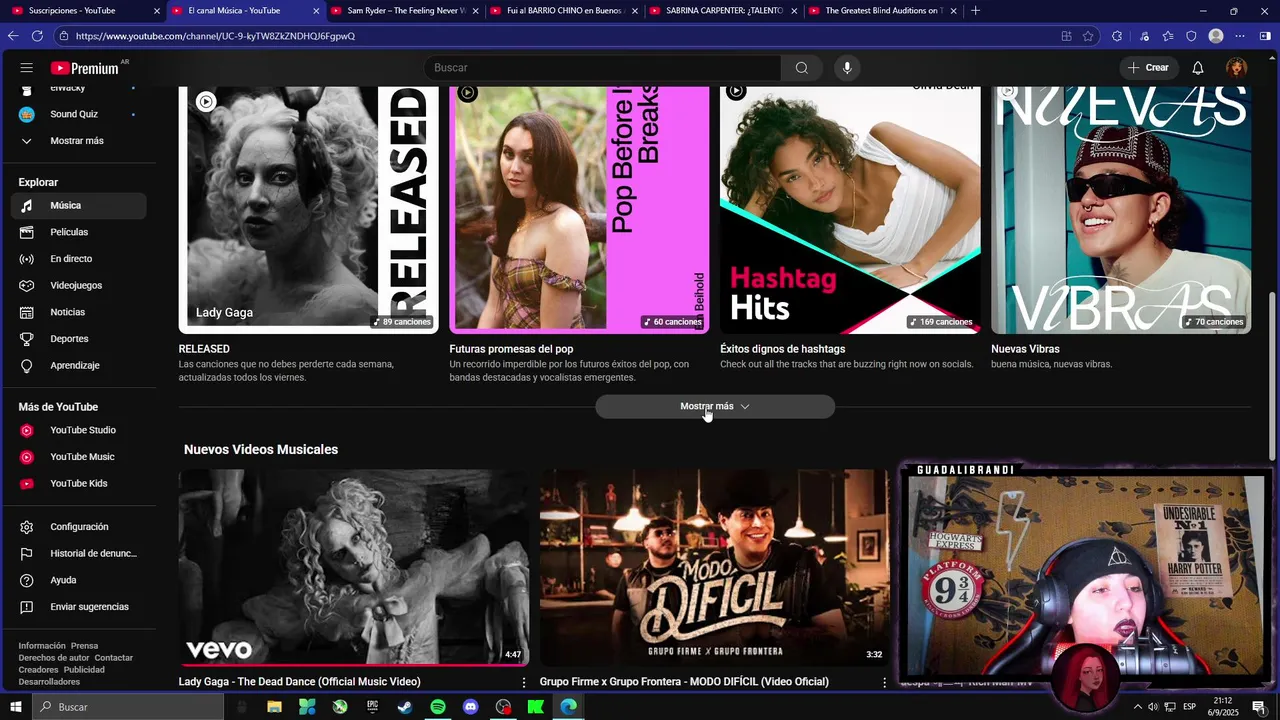Open the browser essentials shield icon
The image size is (1280, 720).
[x=1191, y=36]
